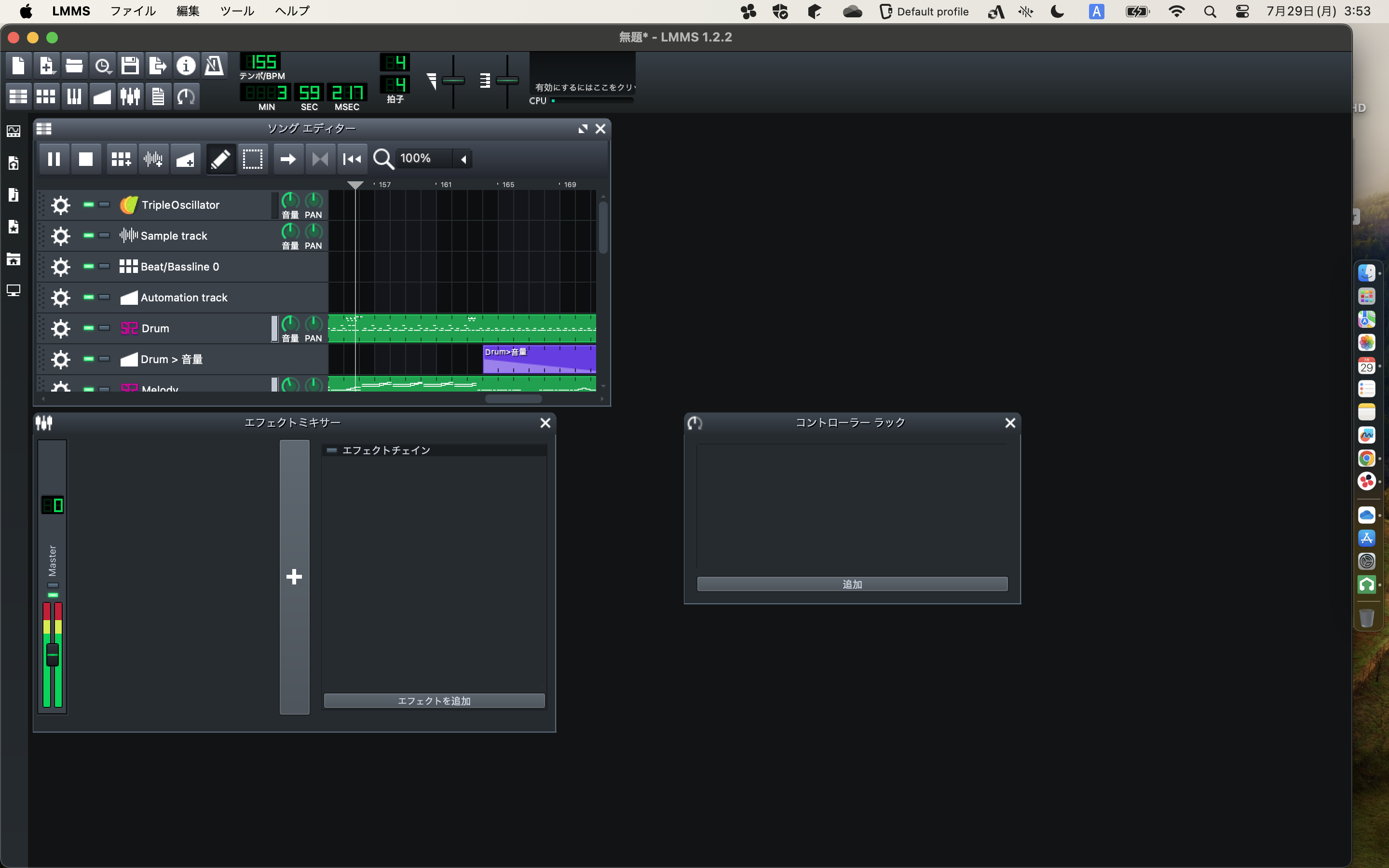The width and height of the screenshot is (1389, 868).
Task: Toggle the エフェクトチェイン enable LED
Action: point(332,451)
